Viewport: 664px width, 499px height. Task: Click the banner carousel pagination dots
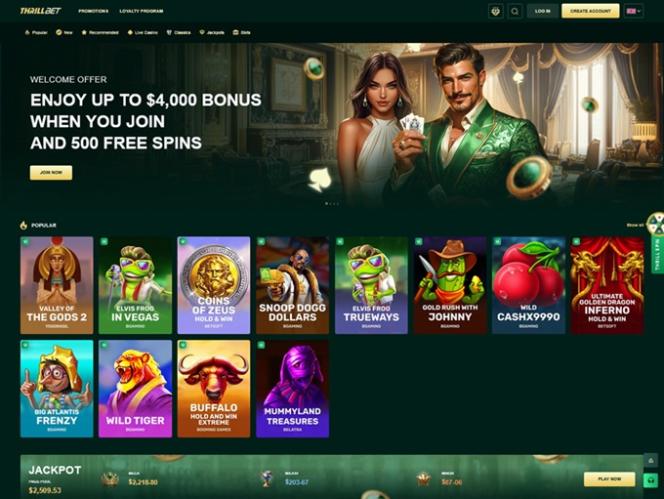(x=332, y=204)
